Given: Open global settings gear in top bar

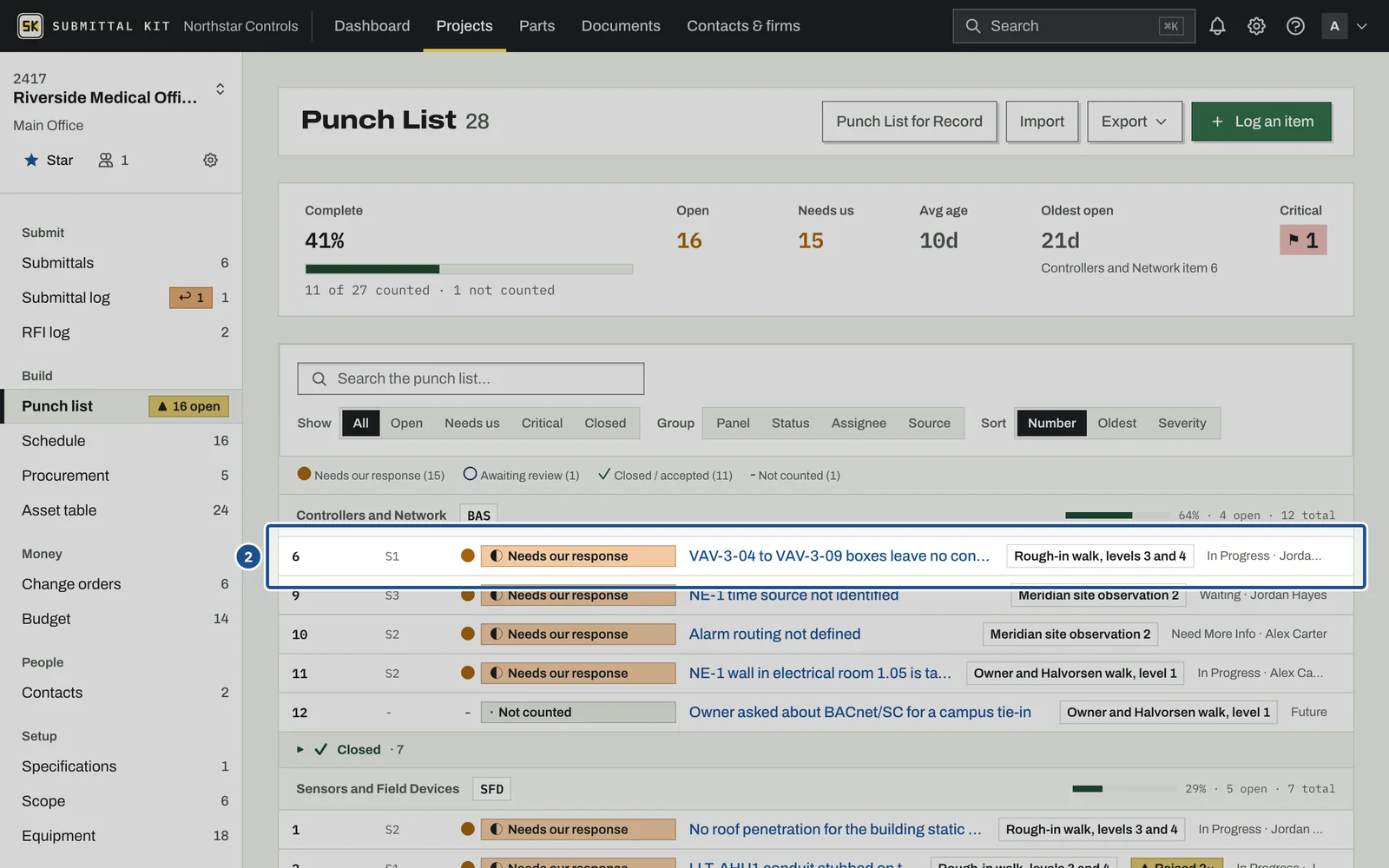Looking at the screenshot, I should coord(1256,26).
